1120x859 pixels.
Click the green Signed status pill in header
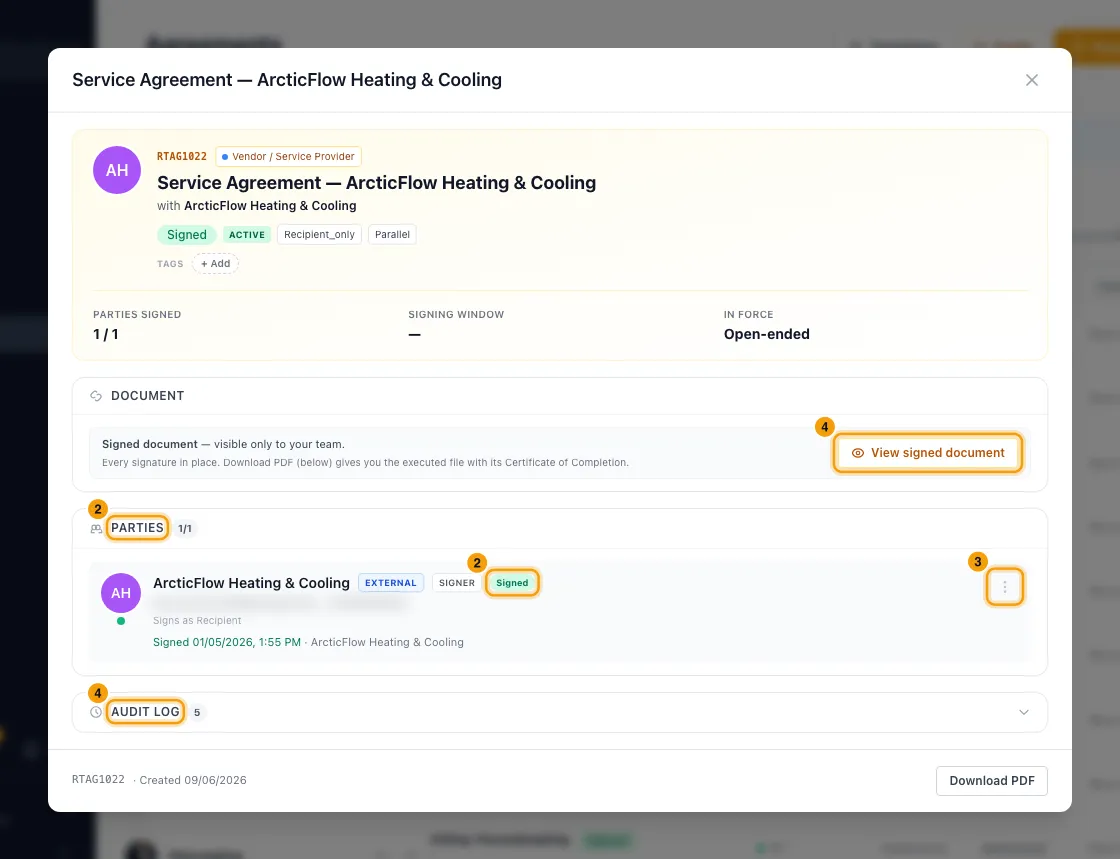[x=186, y=234]
